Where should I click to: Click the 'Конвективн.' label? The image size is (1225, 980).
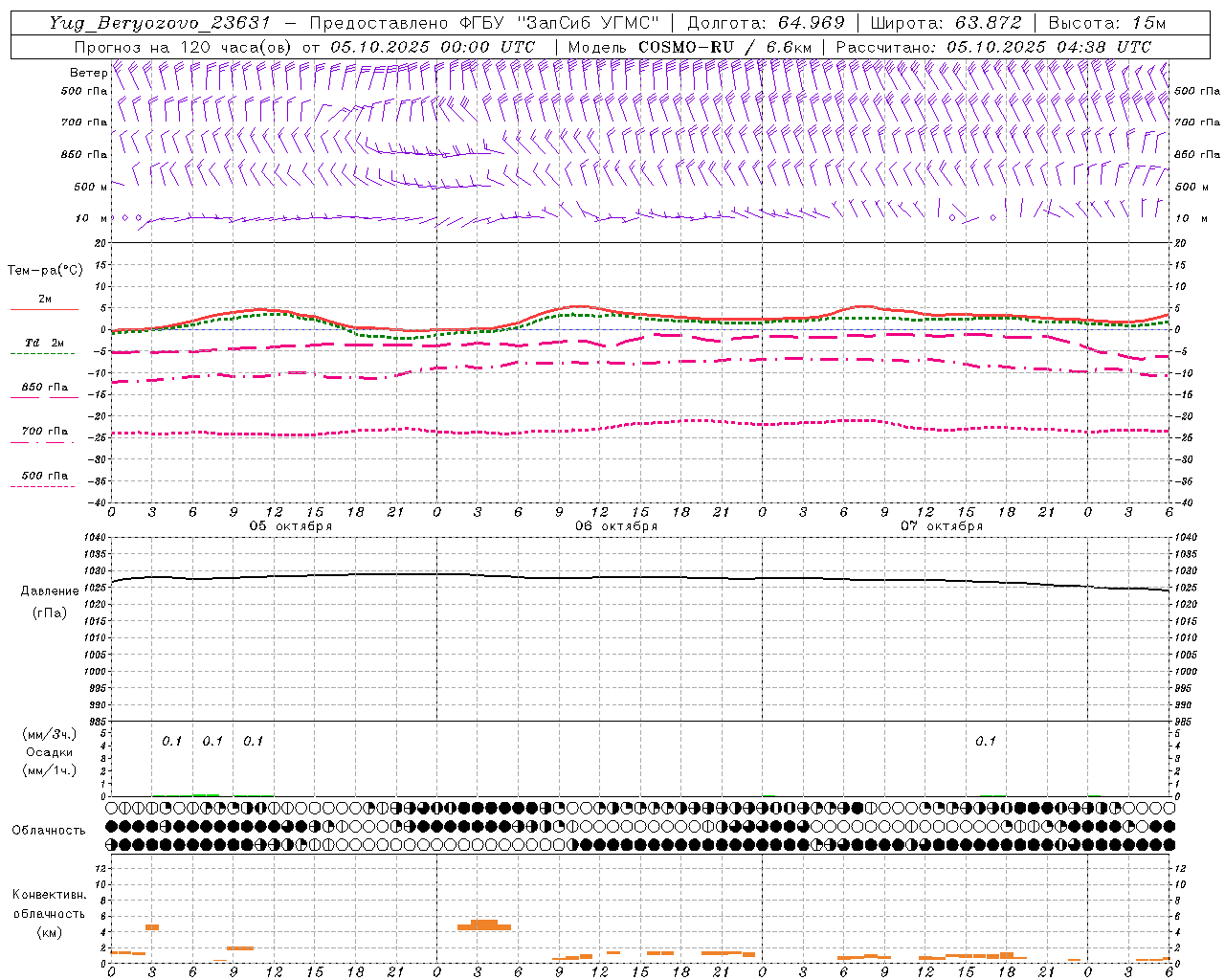tap(49, 895)
